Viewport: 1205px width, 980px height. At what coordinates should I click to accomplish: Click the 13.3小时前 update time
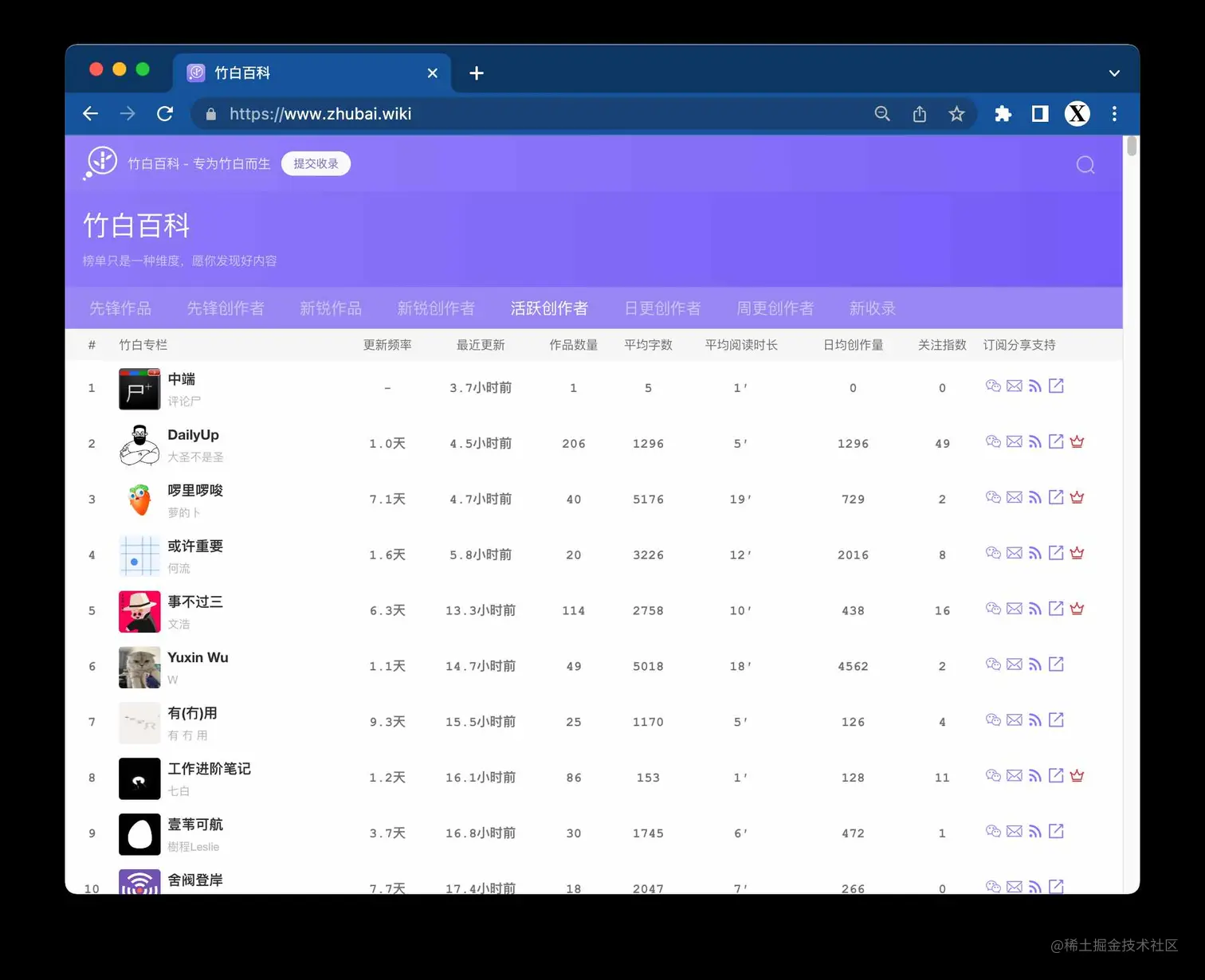click(481, 610)
